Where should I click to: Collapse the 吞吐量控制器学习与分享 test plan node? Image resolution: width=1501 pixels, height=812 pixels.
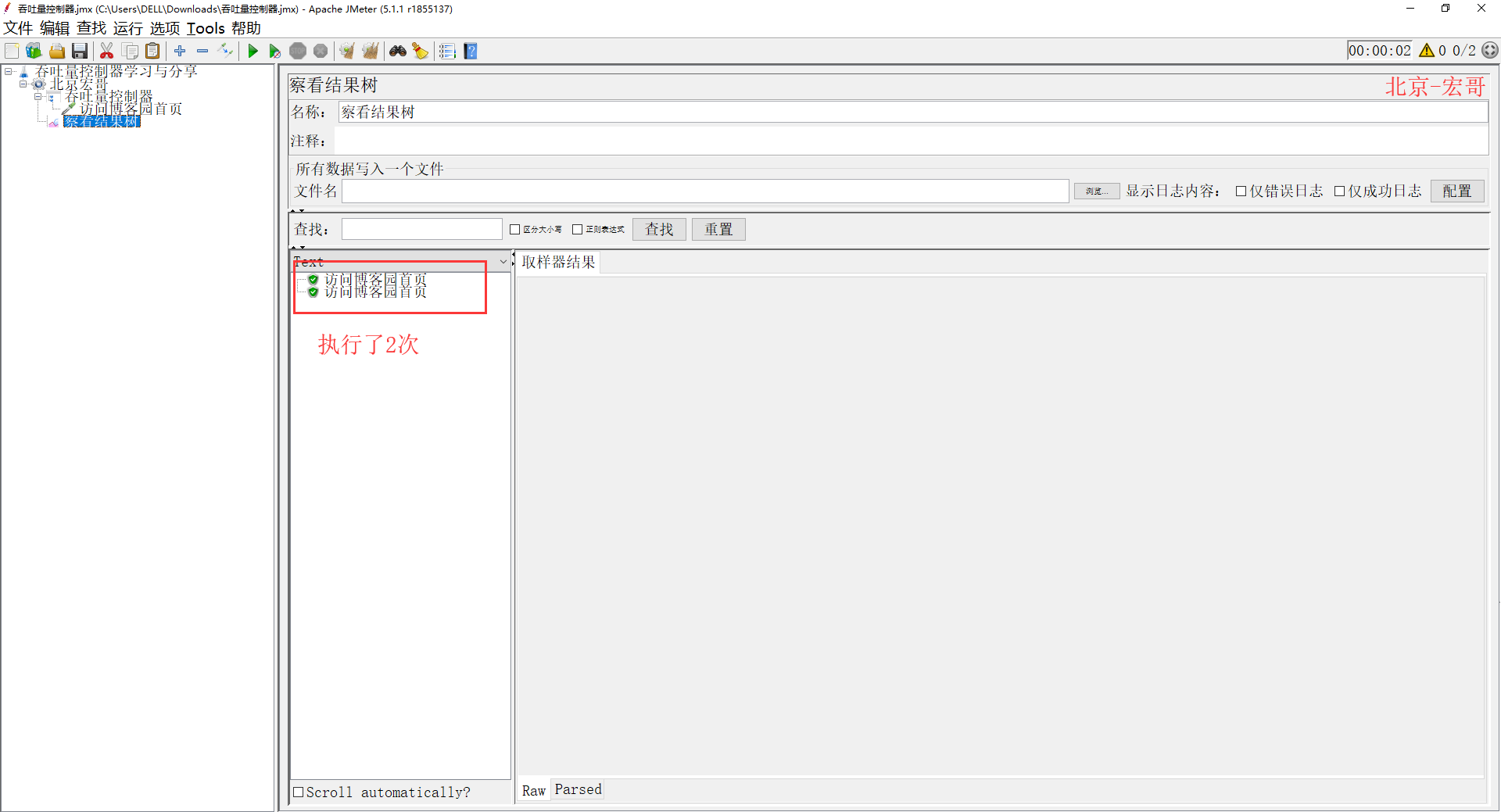(9, 71)
